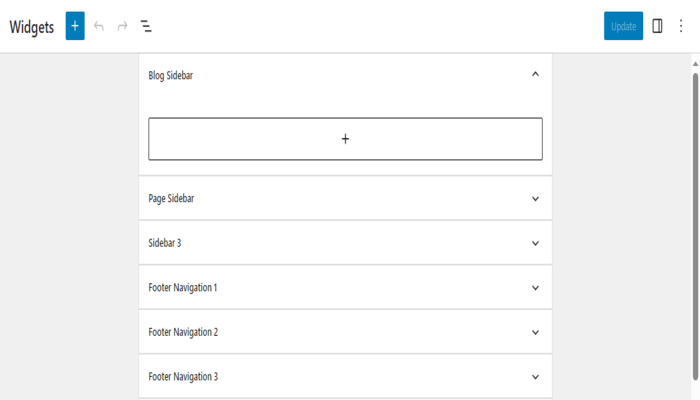Expand the Footer Navigation 1 chevron
700x400 pixels.
(535, 288)
